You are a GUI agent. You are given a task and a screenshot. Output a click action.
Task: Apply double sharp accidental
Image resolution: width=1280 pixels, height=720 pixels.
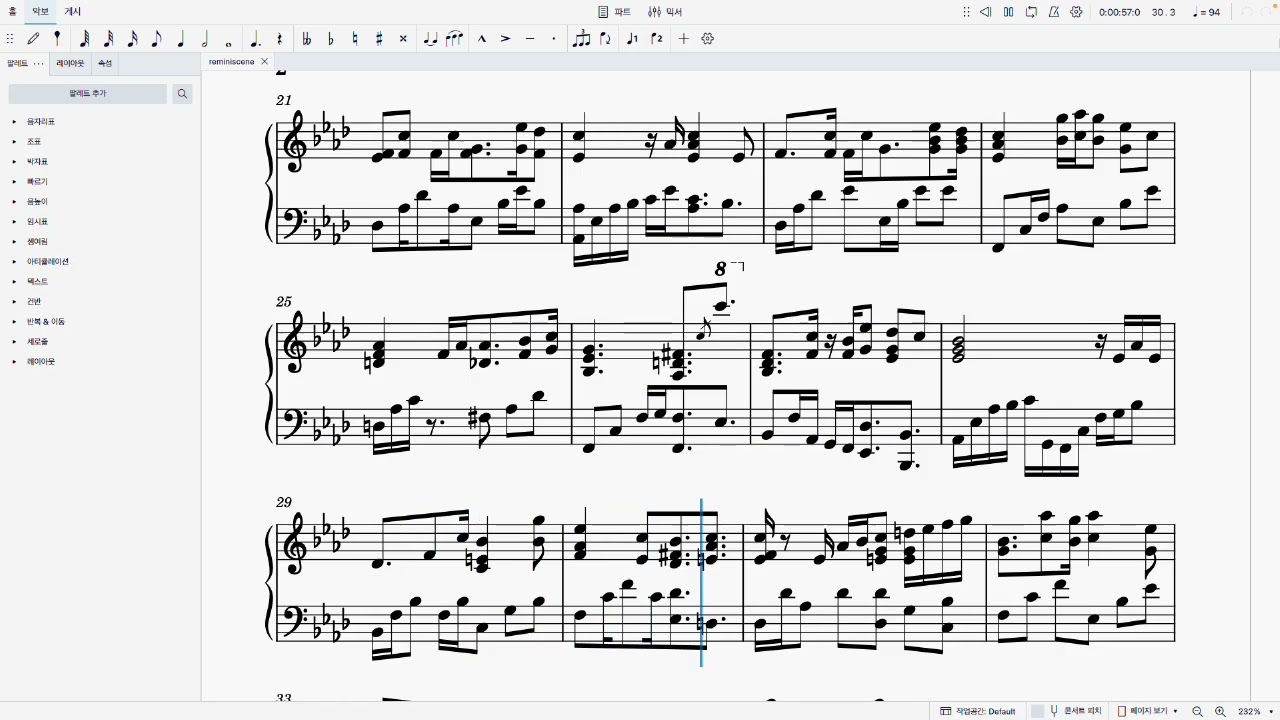pos(403,39)
